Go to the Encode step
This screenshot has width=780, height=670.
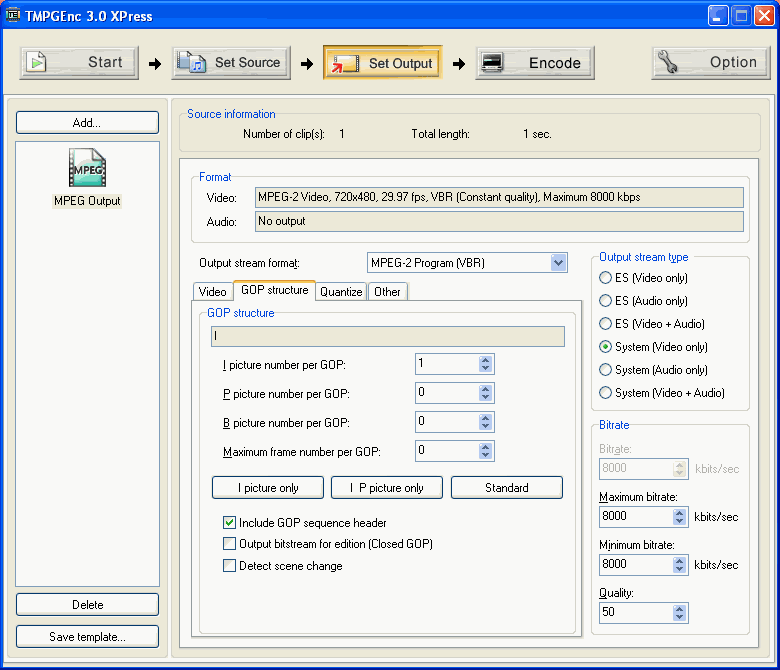pos(535,63)
